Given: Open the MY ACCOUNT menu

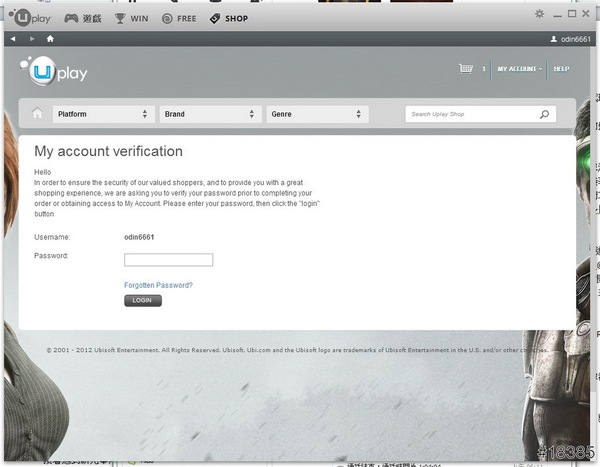Looking at the screenshot, I should tap(519, 69).
